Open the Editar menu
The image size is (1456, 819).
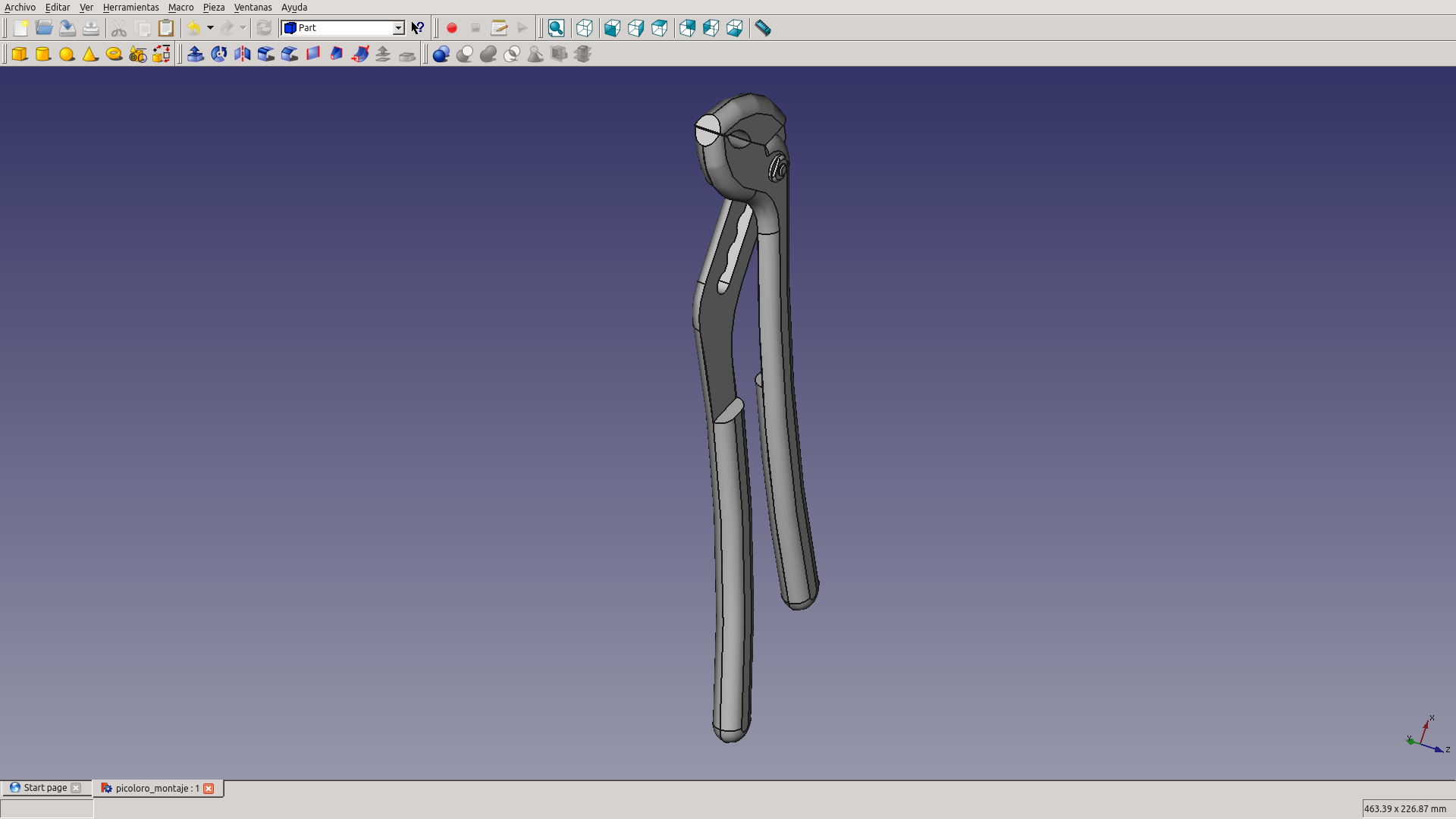point(58,8)
